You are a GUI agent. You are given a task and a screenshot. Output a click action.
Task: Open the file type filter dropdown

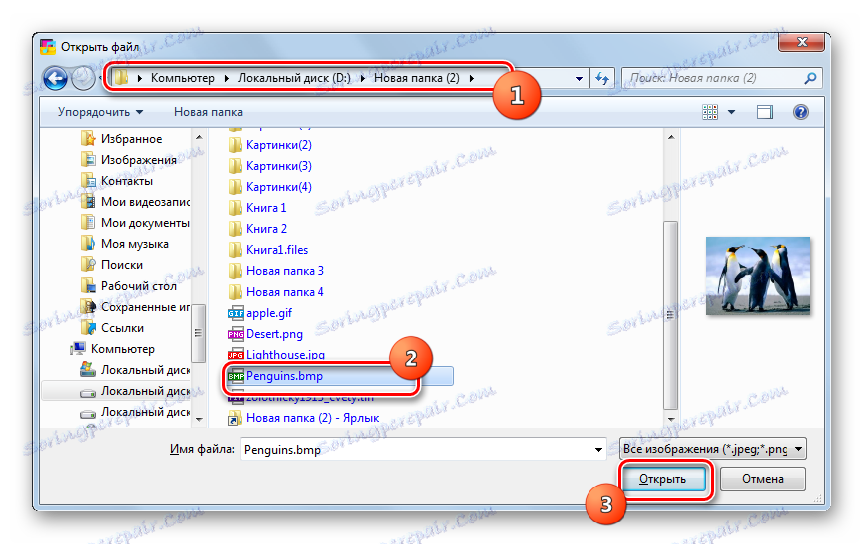712,449
